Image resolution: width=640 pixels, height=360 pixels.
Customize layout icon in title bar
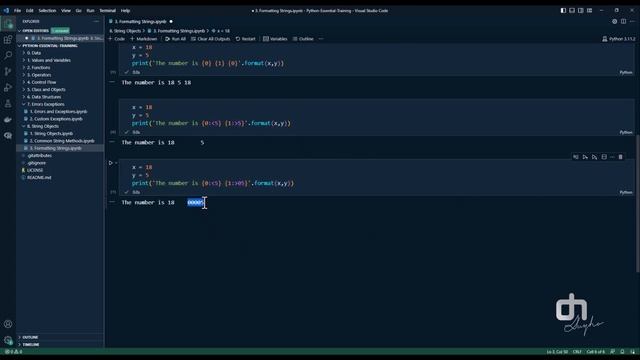(x=589, y=10)
